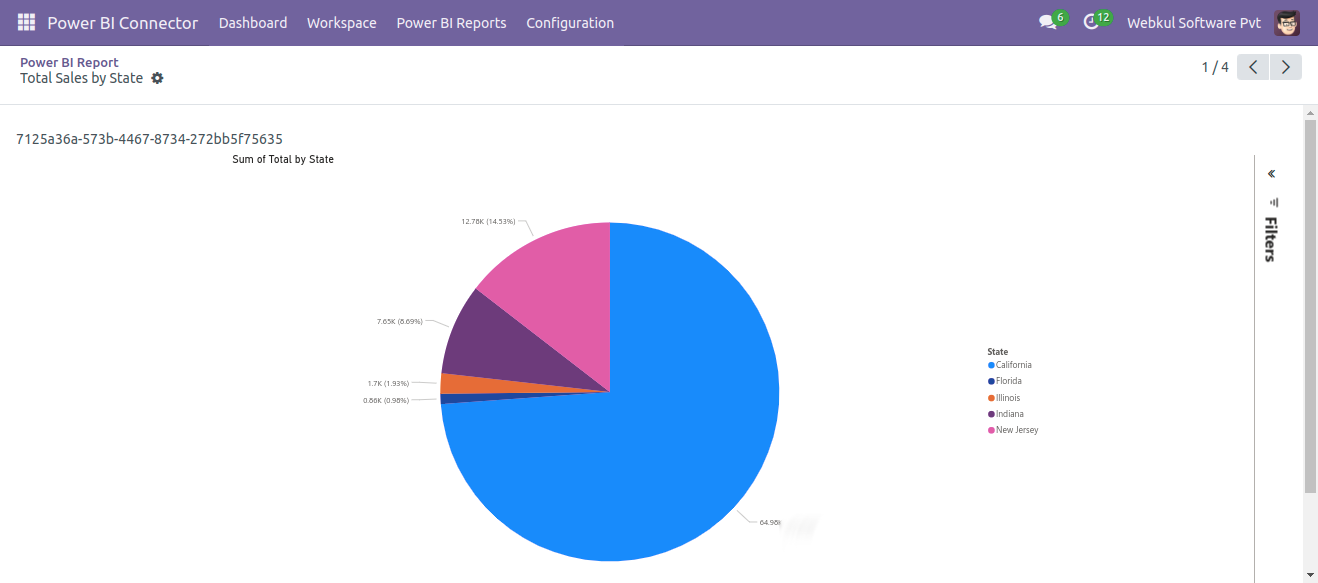Screen dimensions: 1318x583
Task: Toggle the Florida legend entry
Action: (x=1007, y=380)
